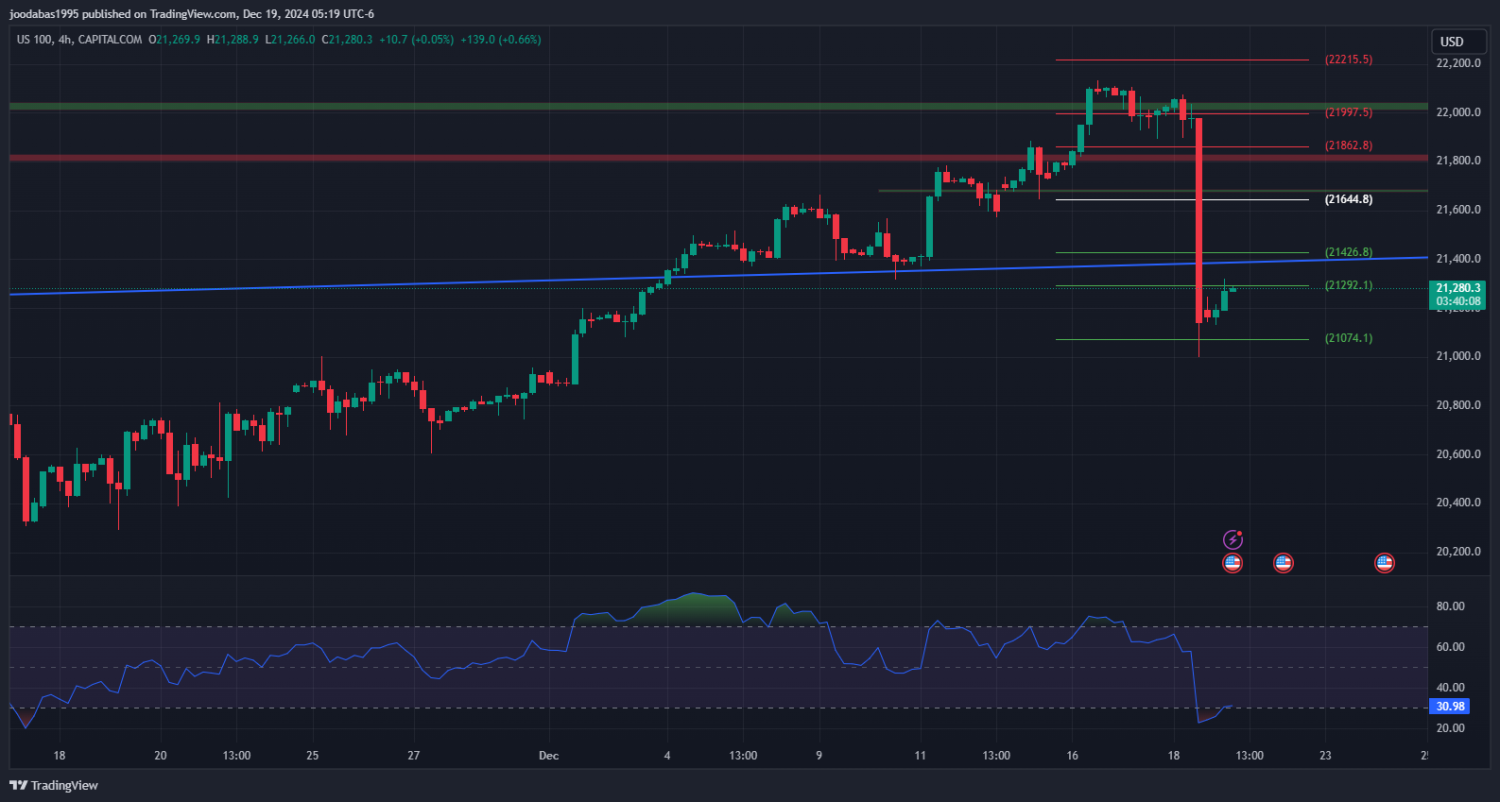Click the open value O21,269.9
The width and height of the screenshot is (1500, 802).
coord(174,39)
